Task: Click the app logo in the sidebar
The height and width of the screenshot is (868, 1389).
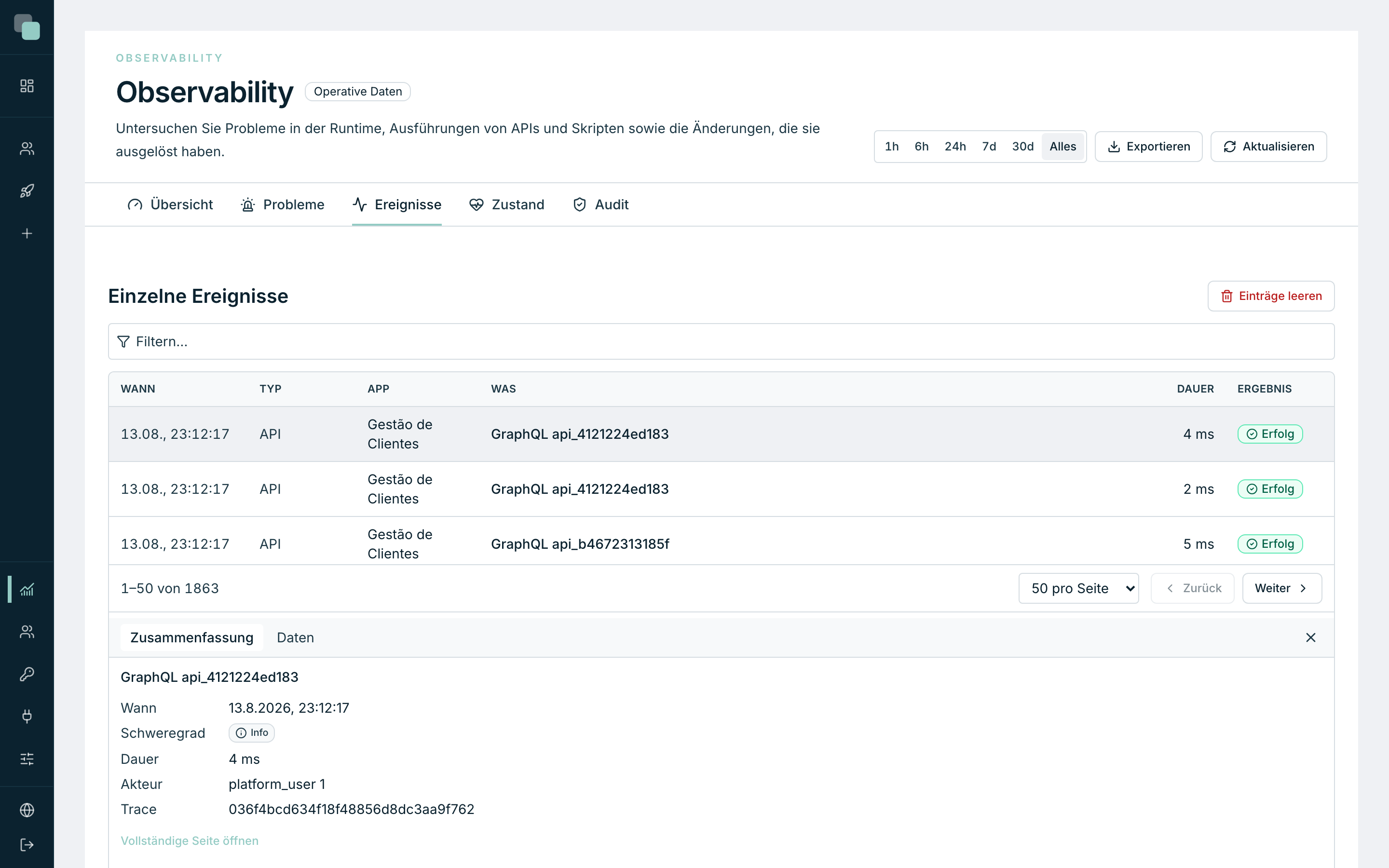Action: [x=27, y=27]
